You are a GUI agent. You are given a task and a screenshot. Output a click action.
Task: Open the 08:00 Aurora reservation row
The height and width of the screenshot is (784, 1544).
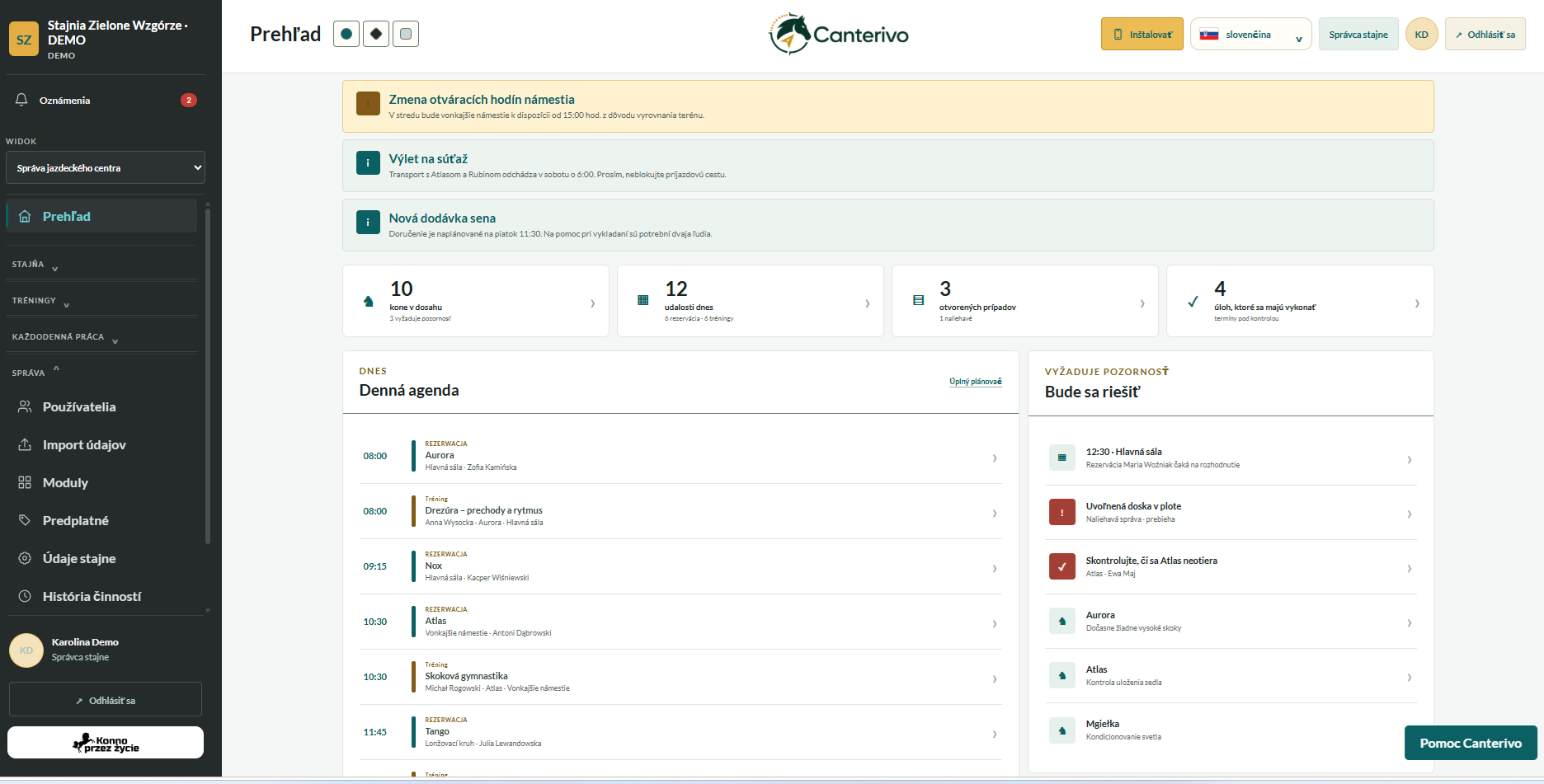[x=680, y=456]
